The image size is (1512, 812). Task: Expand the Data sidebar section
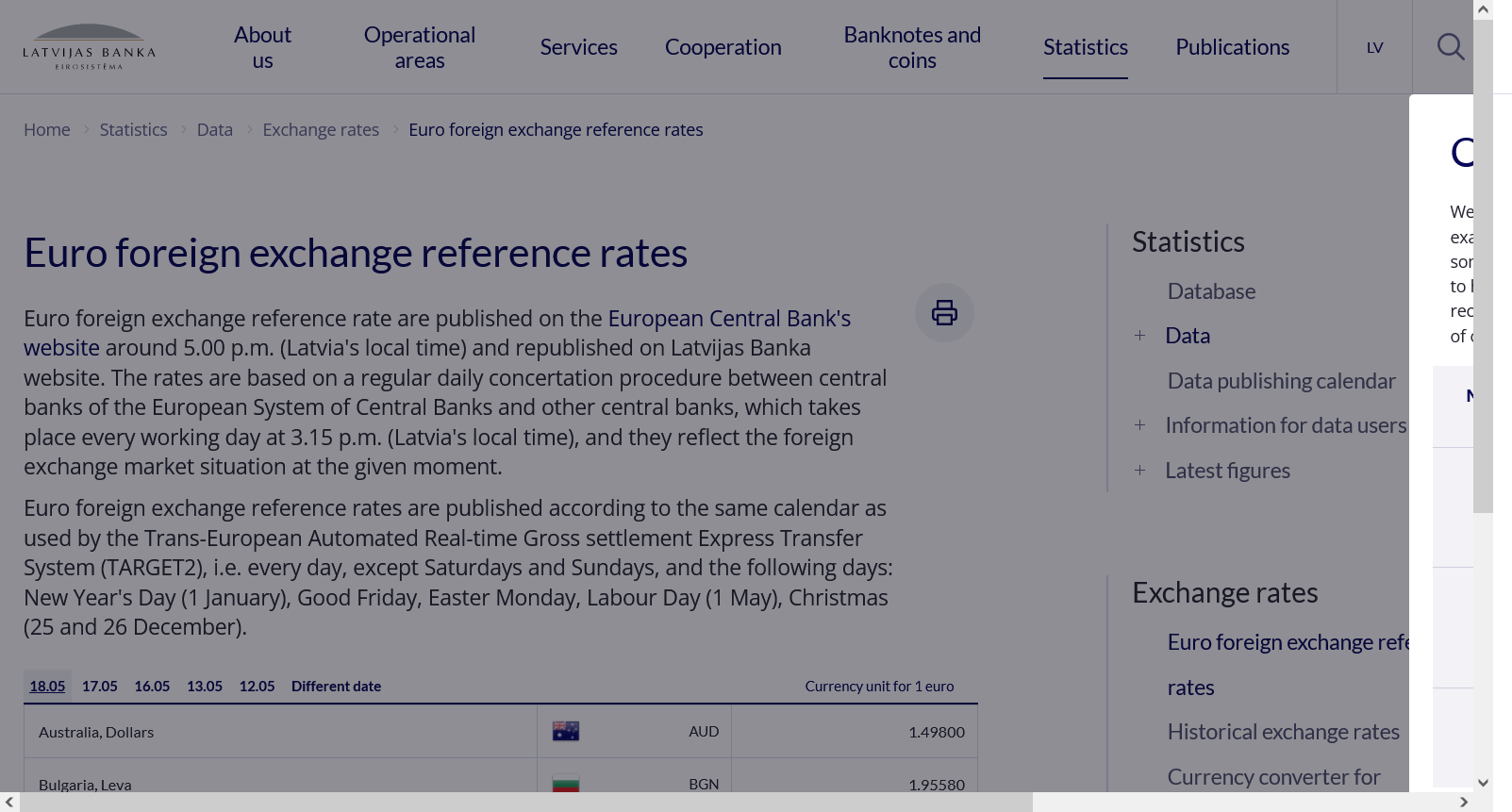point(1139,336)
